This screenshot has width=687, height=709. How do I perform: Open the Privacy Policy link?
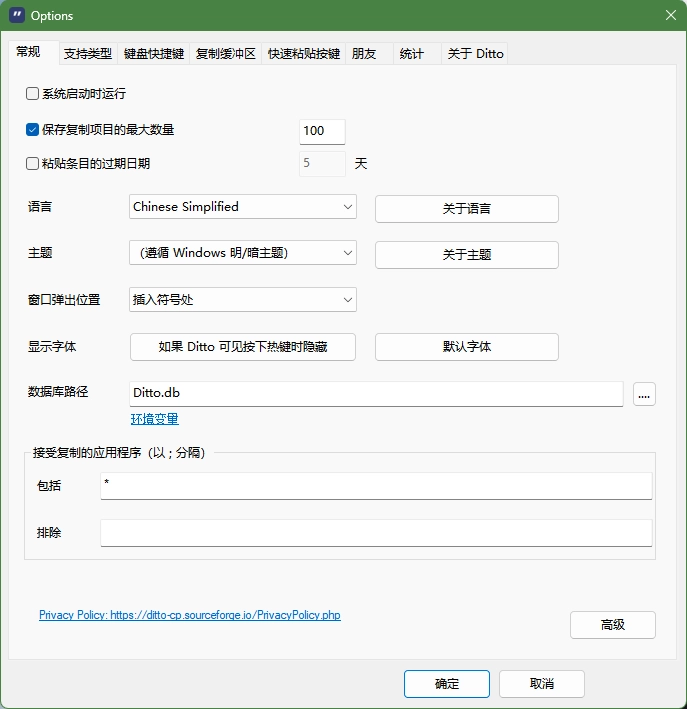[189, 616]
